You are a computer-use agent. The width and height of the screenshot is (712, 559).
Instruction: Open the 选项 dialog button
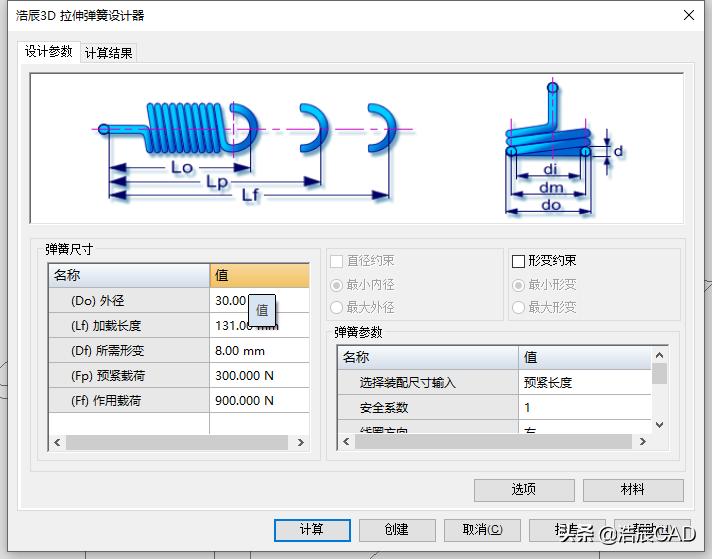pos(524,490)
